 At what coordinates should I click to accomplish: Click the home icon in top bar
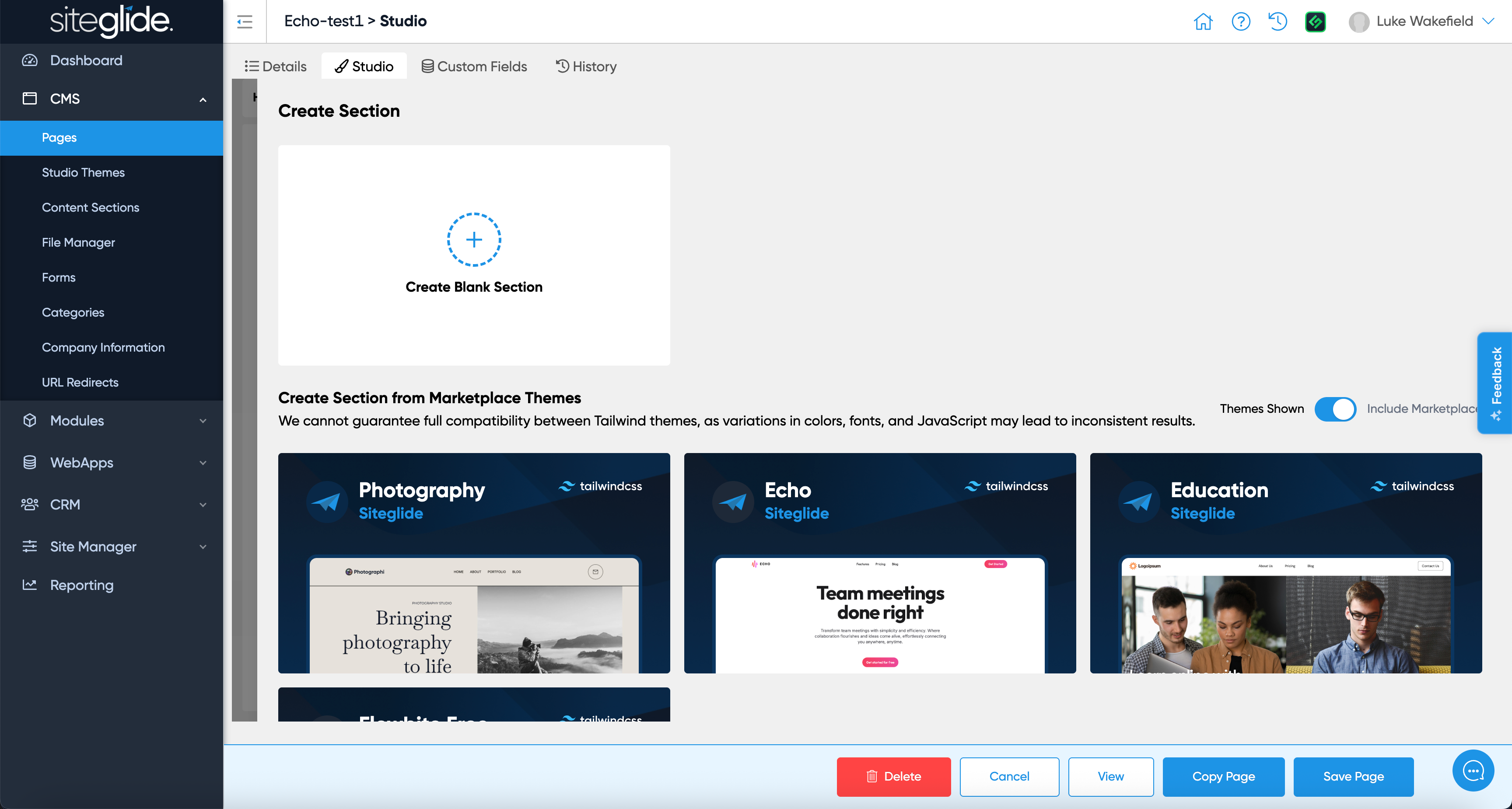[x=1203, y=22]
